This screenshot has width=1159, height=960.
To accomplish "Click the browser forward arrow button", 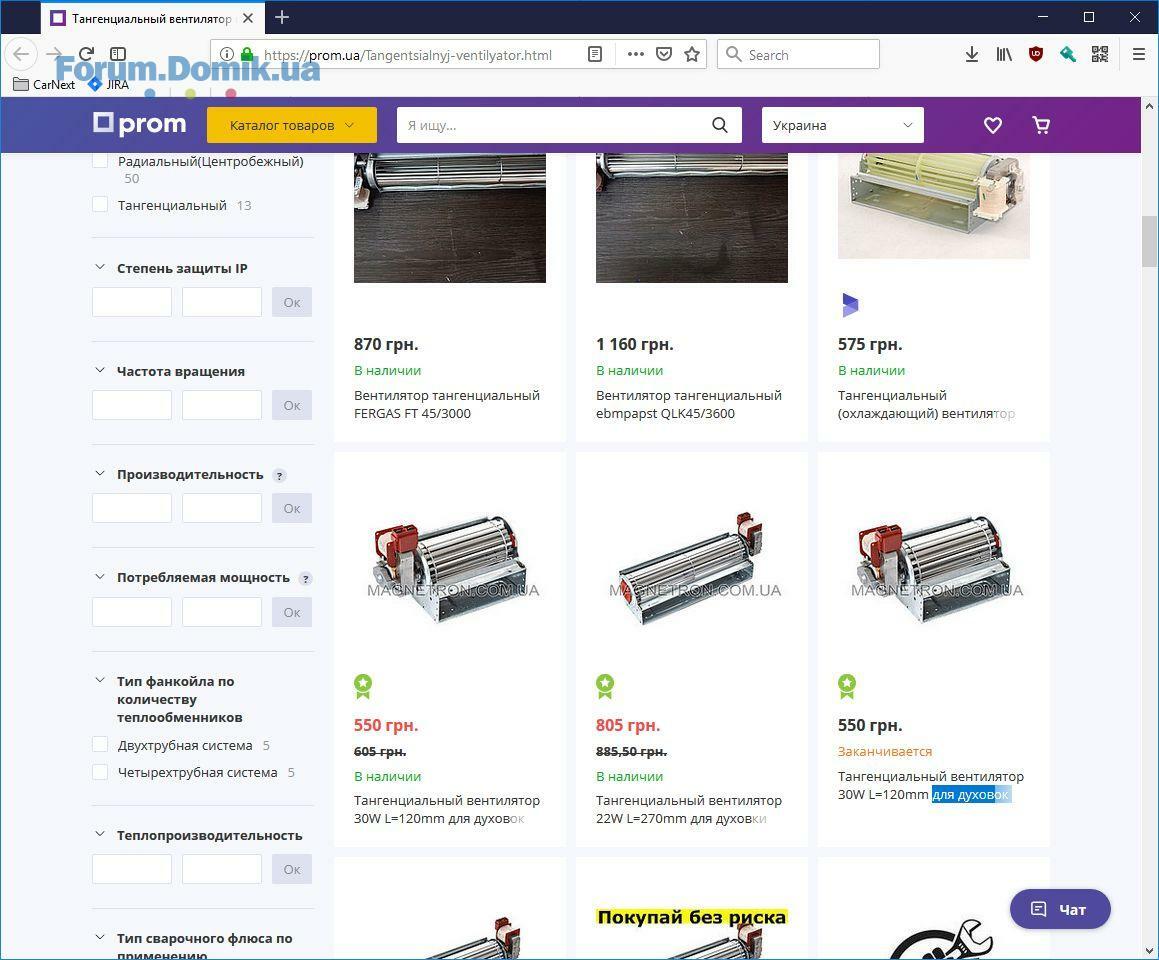I will [54, 54].
